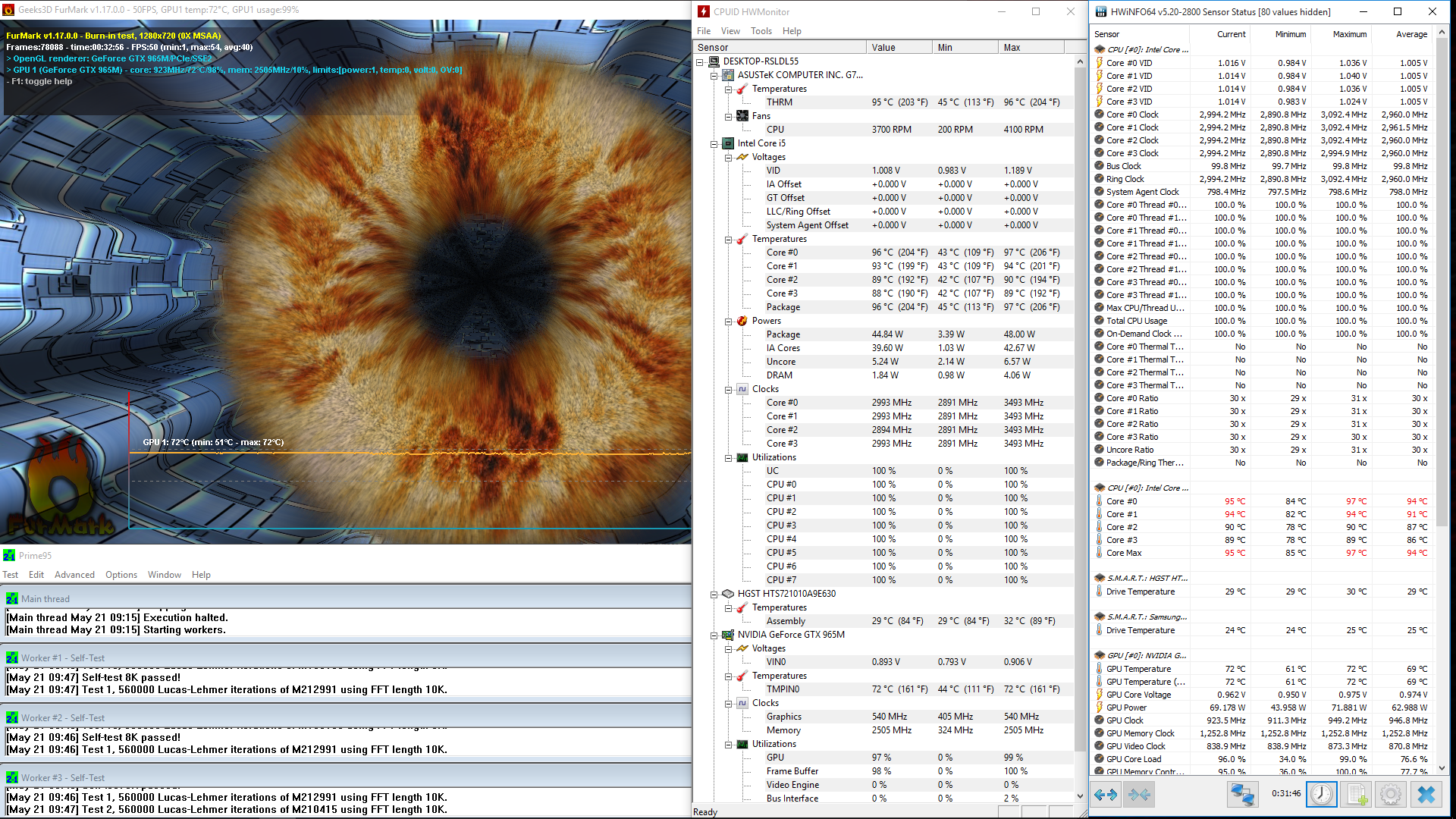Click Prime95 application title icon
The width and height of the screenshot is (1456, 819).
coord(9,556)
